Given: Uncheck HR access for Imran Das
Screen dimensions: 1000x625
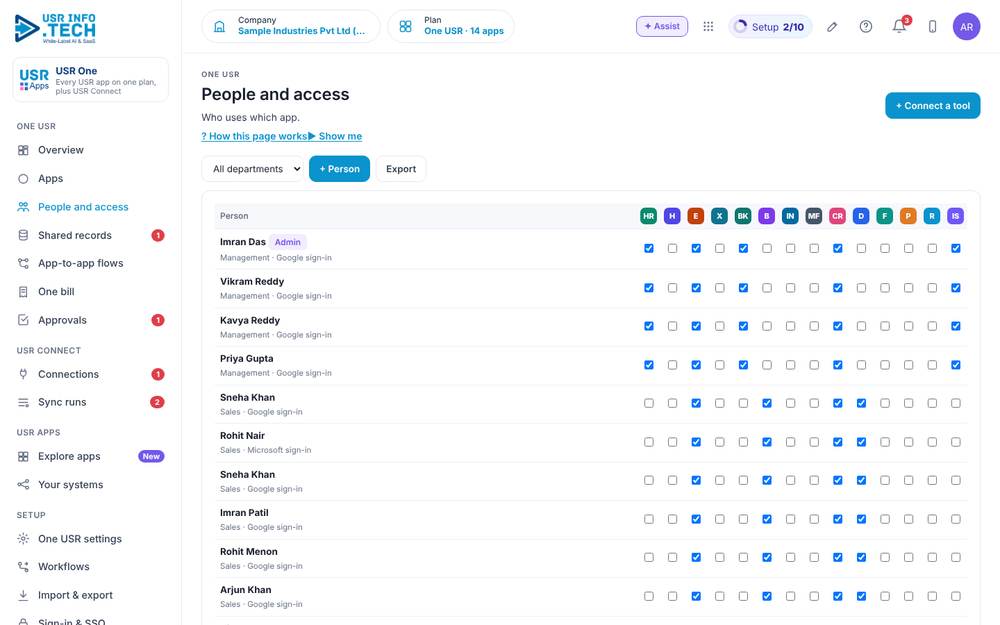Looking at the screenshot, I should (x=649, y=248).
